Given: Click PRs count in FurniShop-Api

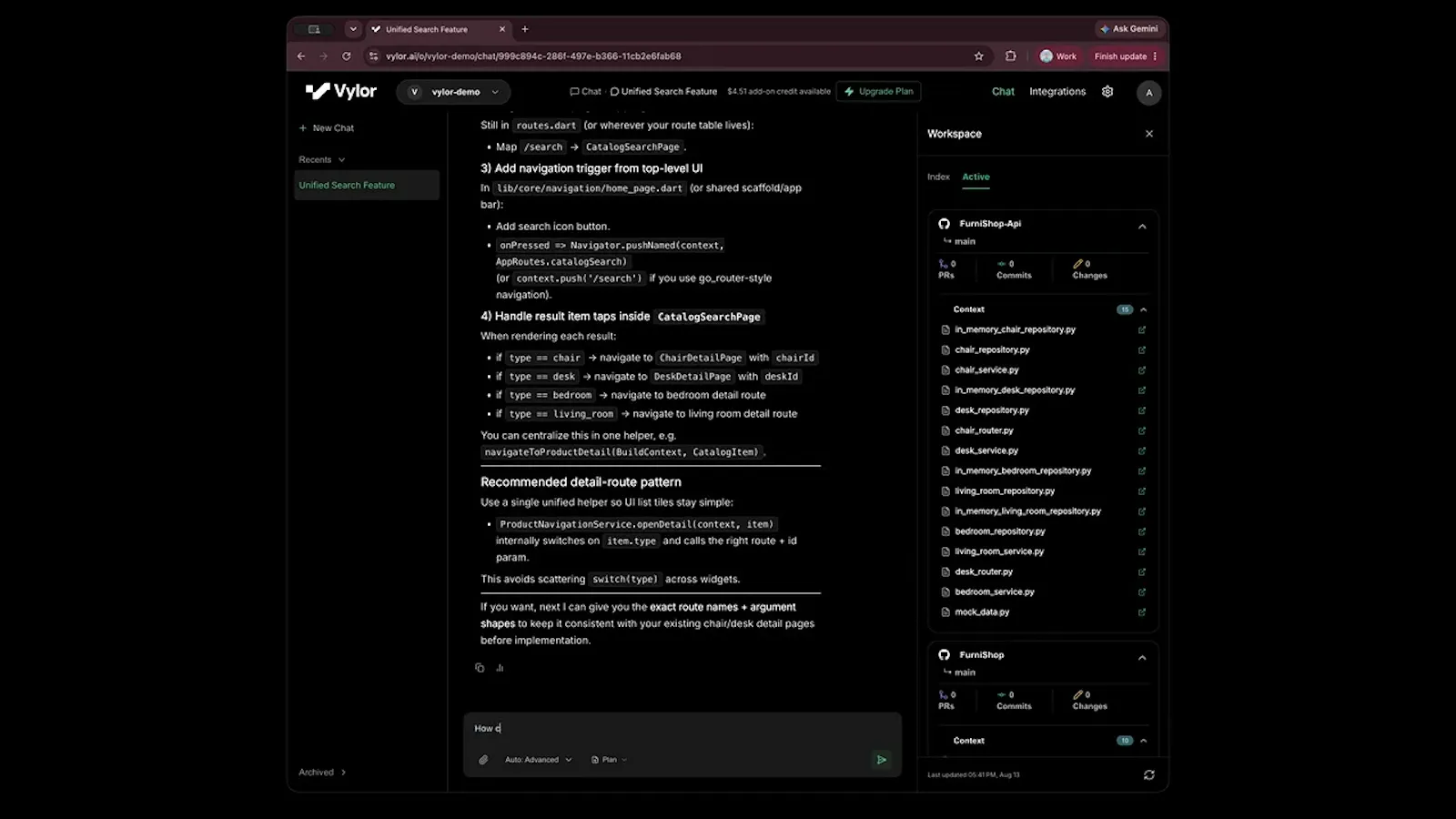Looking at the screenshot, I should click(947, 269).
